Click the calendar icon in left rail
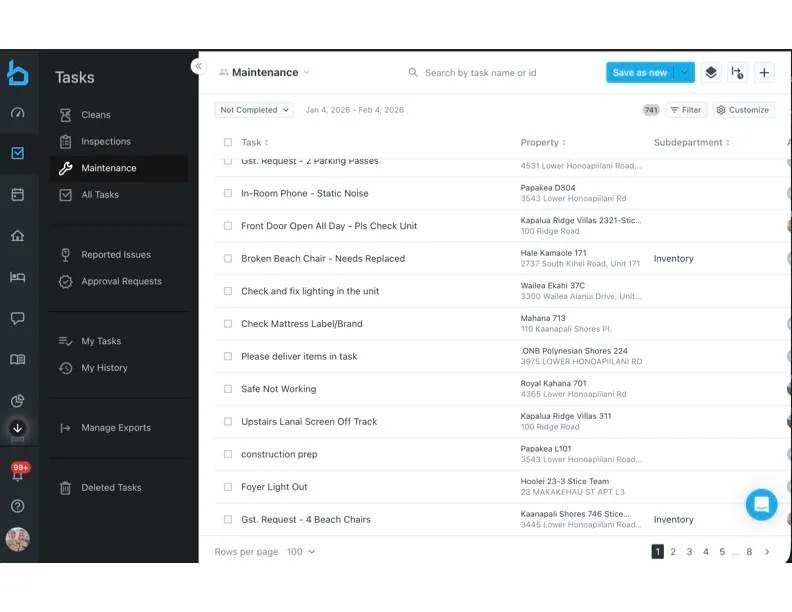Image resolution: width=792 pixels, height=612 pixels. (x=17, y=194)
